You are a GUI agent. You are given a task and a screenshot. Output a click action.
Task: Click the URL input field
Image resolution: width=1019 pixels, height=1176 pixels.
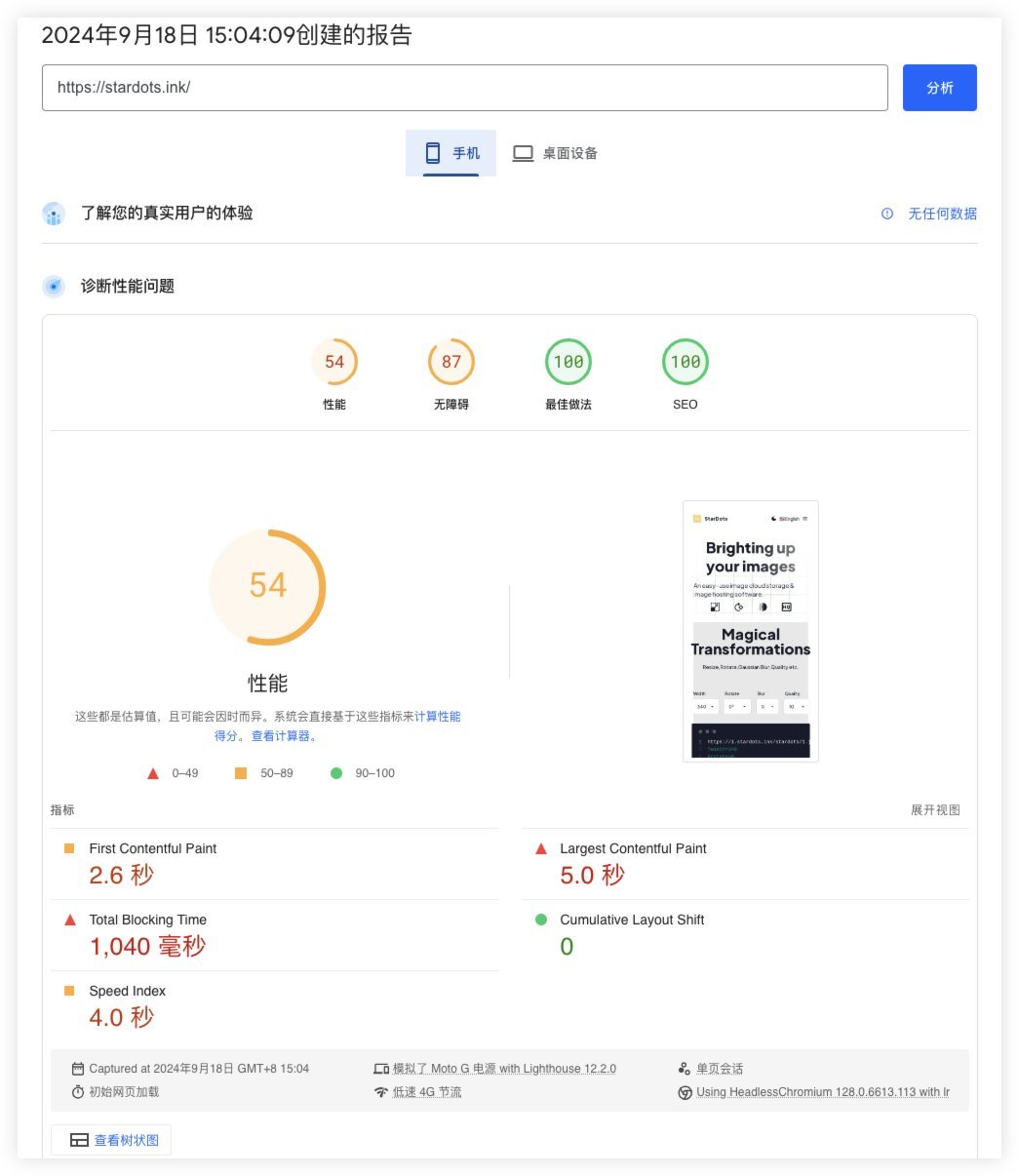tap(464, 87)
